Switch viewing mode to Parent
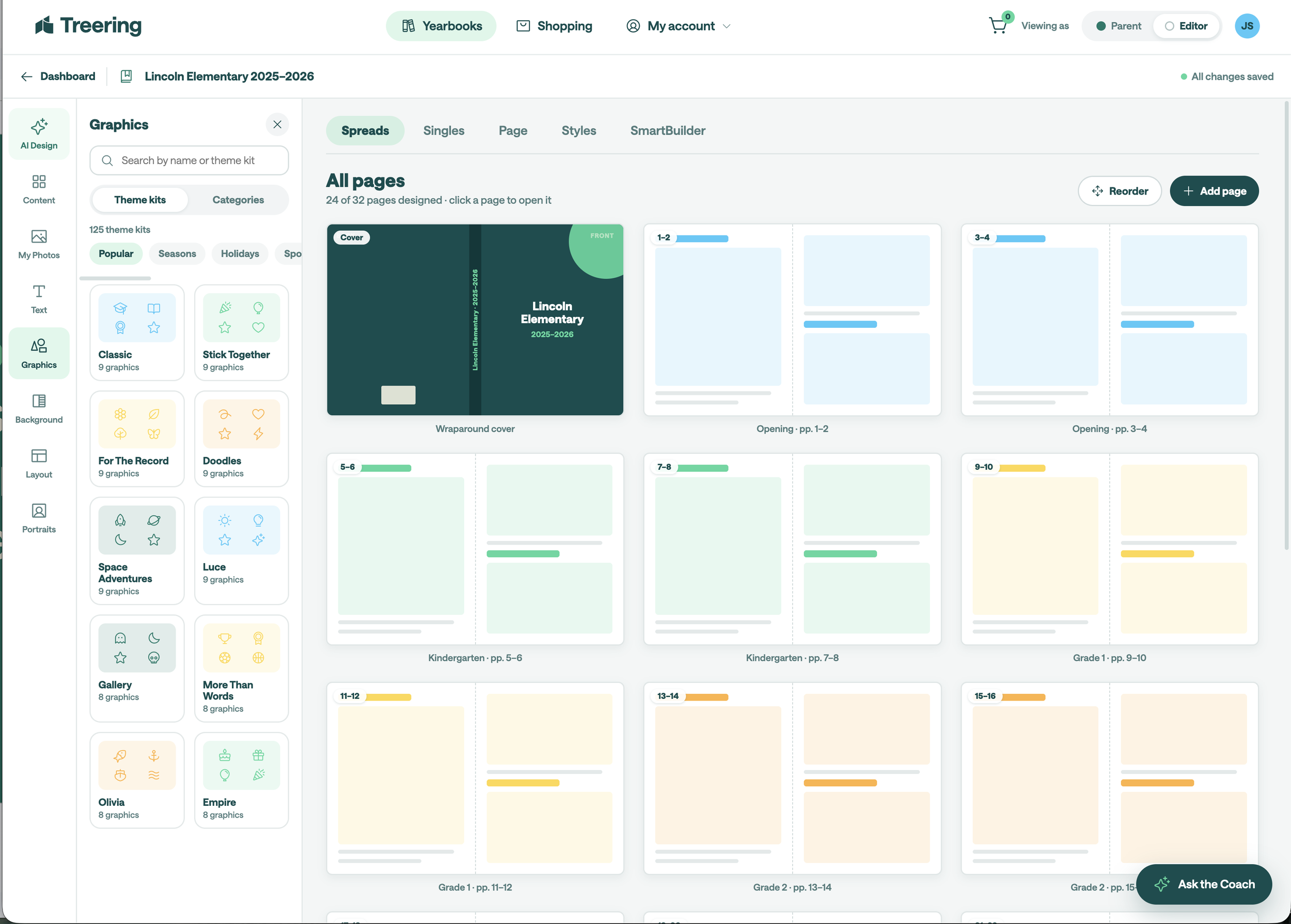The image size is (1291, 924). pos(1119,26)
